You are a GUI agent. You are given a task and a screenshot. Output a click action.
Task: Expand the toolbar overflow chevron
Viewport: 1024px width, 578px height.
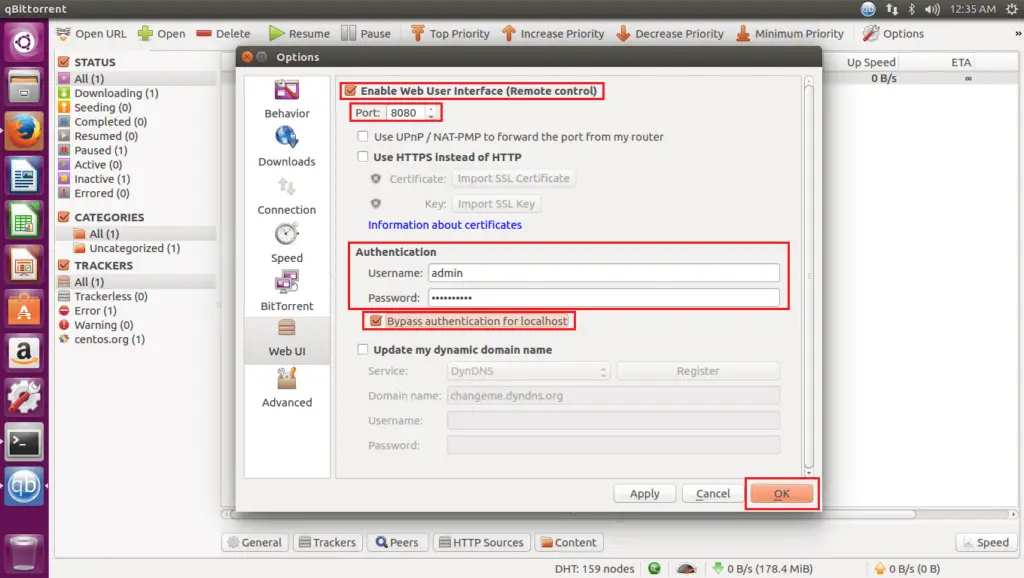pos(1017,33)
